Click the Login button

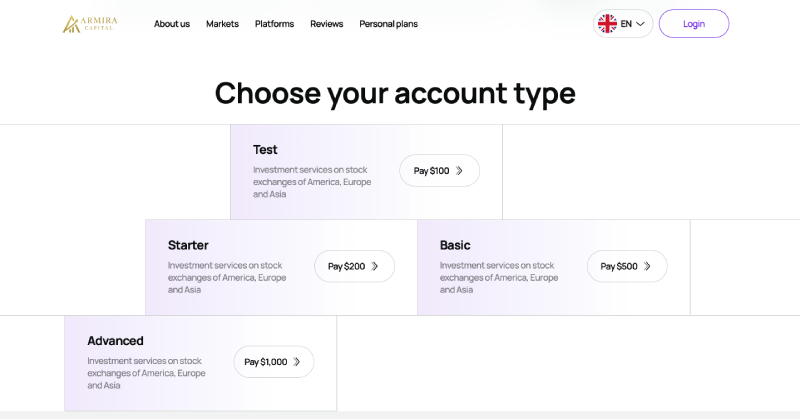694,23
